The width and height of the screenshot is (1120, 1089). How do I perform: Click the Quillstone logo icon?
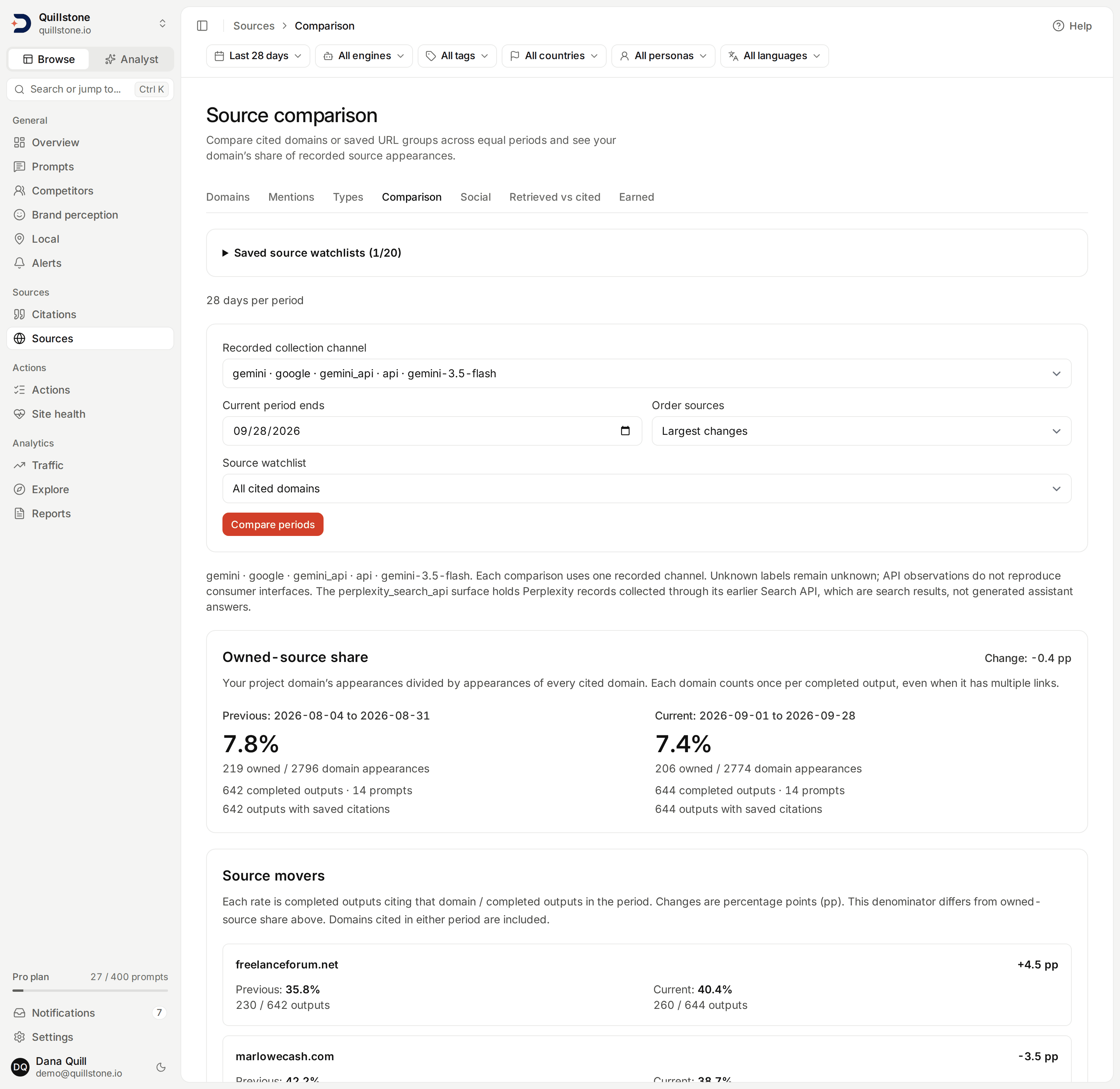(22, 23)
